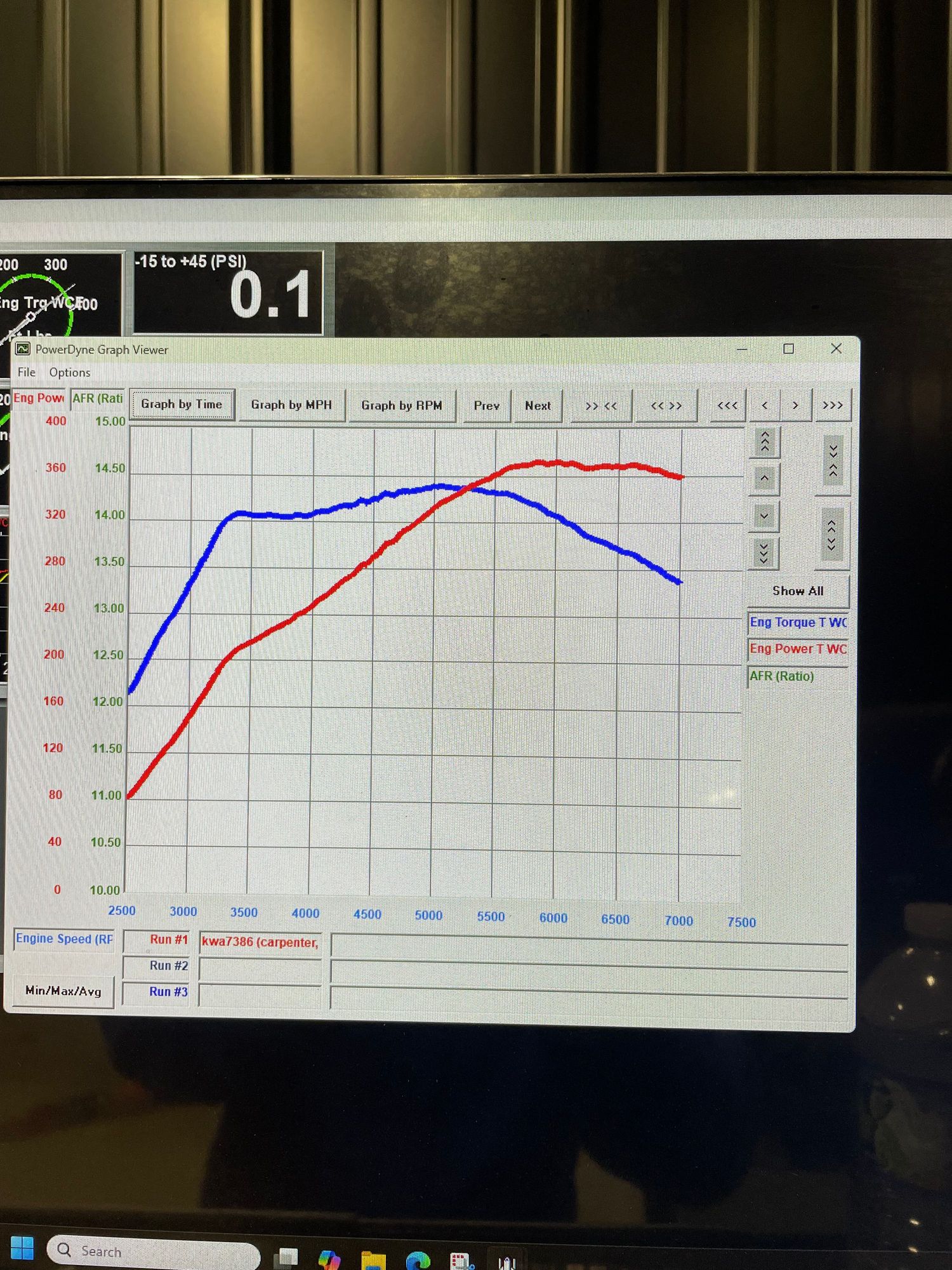Toggle the Eng Torque T WC trace
This screenshot has width=952, height=1270.
(798, 622)
